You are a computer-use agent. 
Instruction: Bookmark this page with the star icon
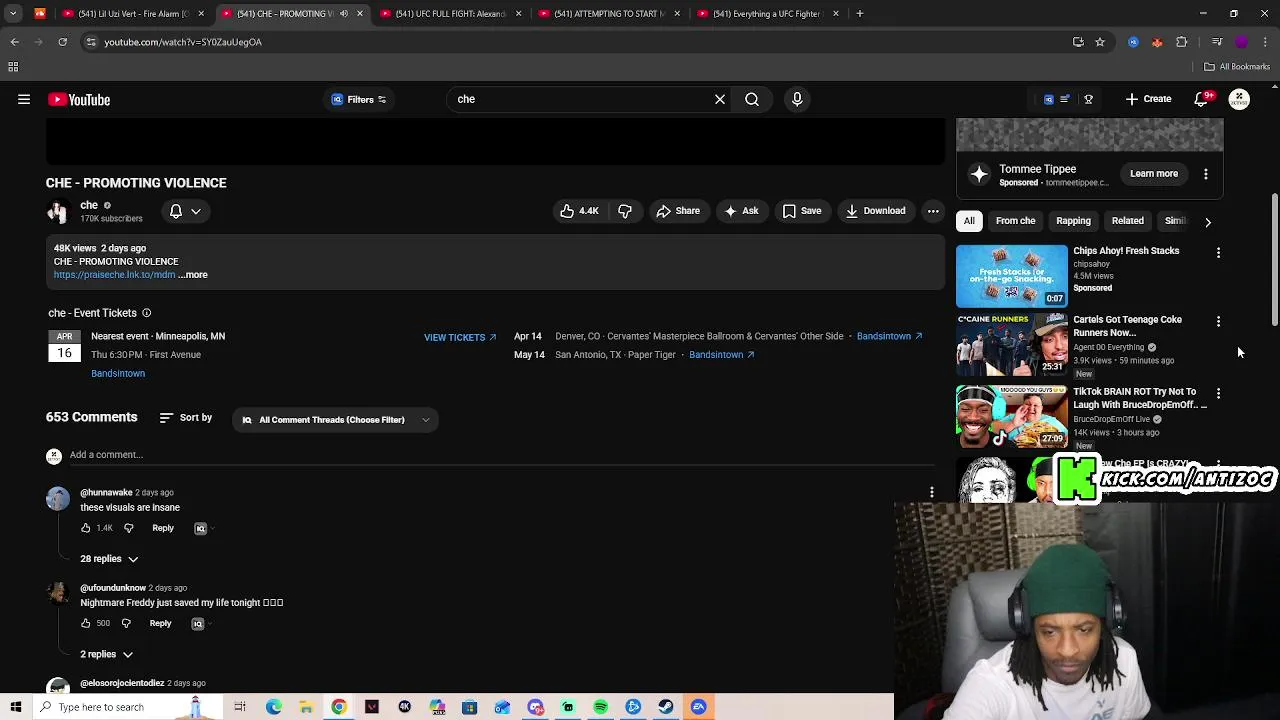pyautogui.click(x=1100, y=42)
